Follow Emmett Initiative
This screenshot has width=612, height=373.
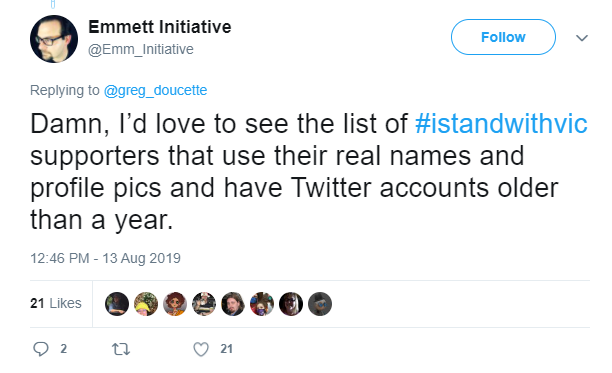pyautogui.click(x=503, y=37)
